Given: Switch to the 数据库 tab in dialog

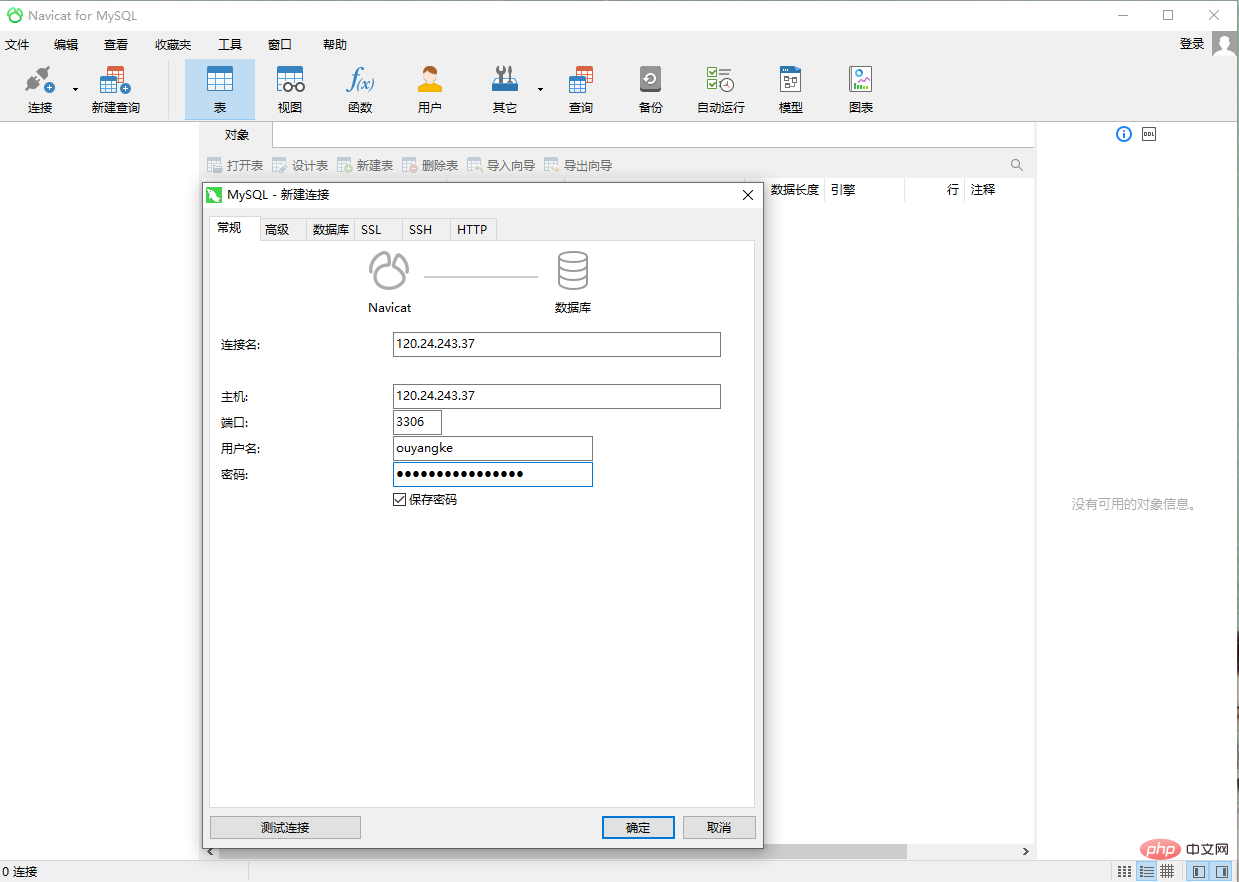Looking at the screenshot, I should pyautogui.click(x=331, y=230).
